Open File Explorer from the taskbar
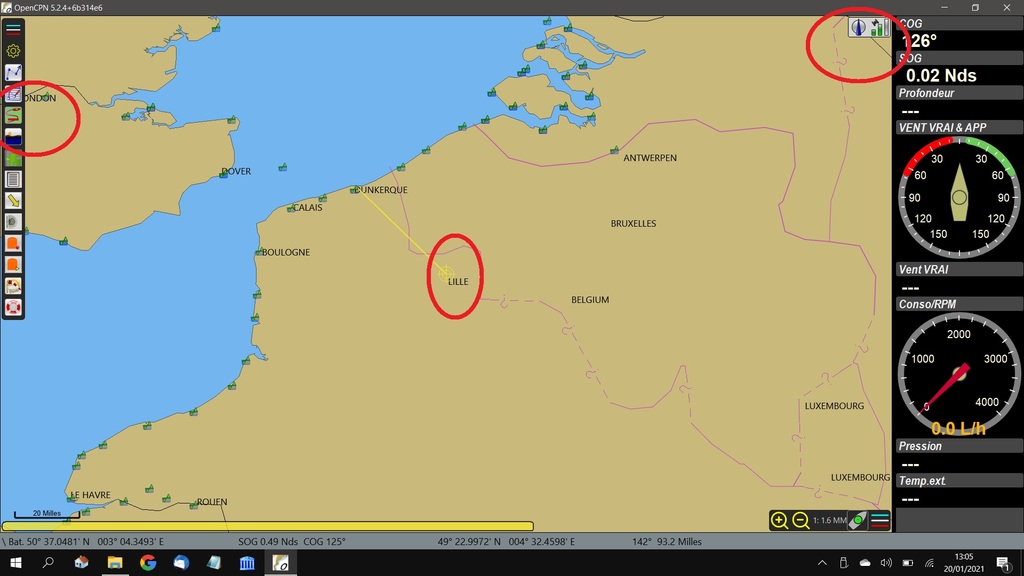This screenshot has width=1024, height=576. (115, 563)
